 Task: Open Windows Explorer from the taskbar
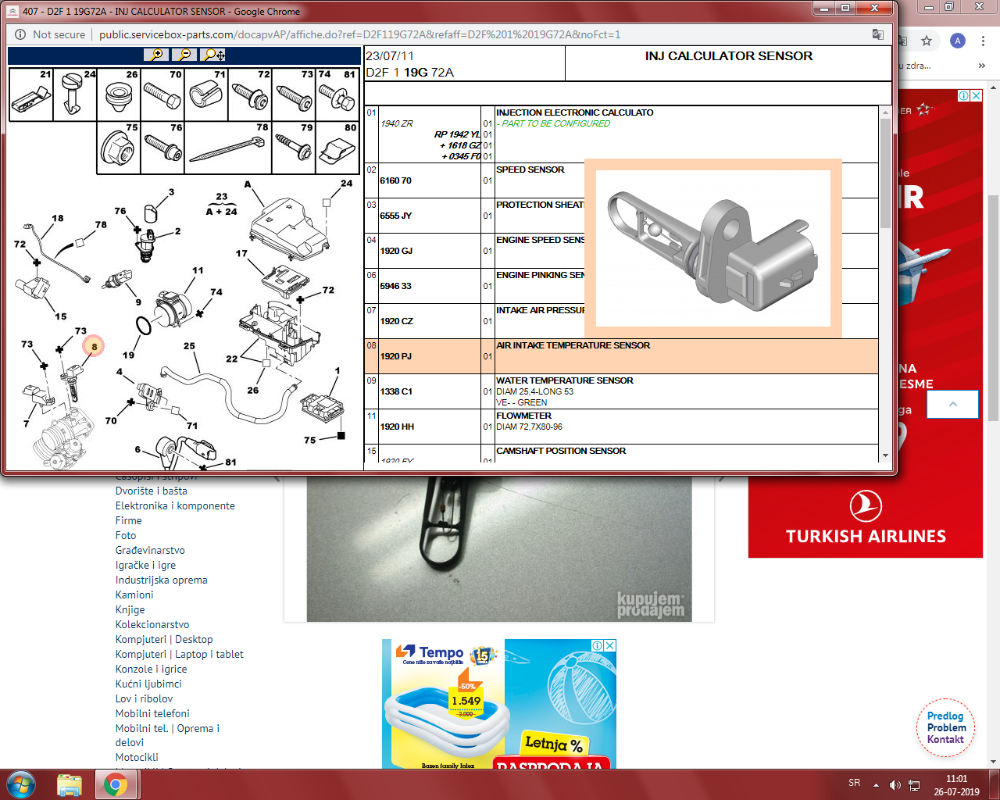pos(69,783)
